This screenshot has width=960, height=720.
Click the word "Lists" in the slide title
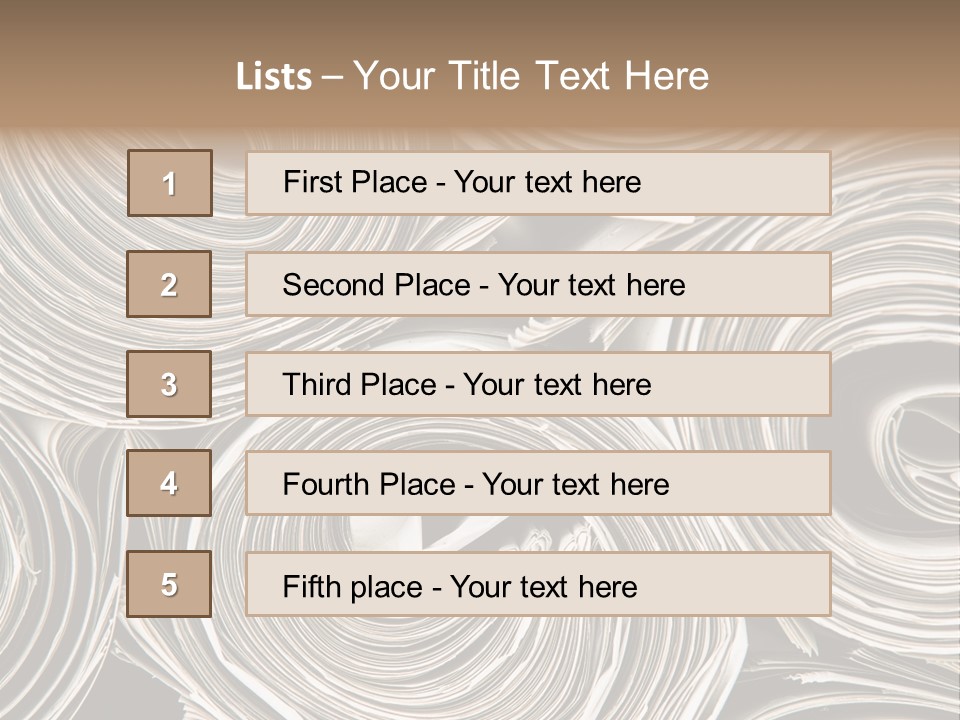coord(273,77)
